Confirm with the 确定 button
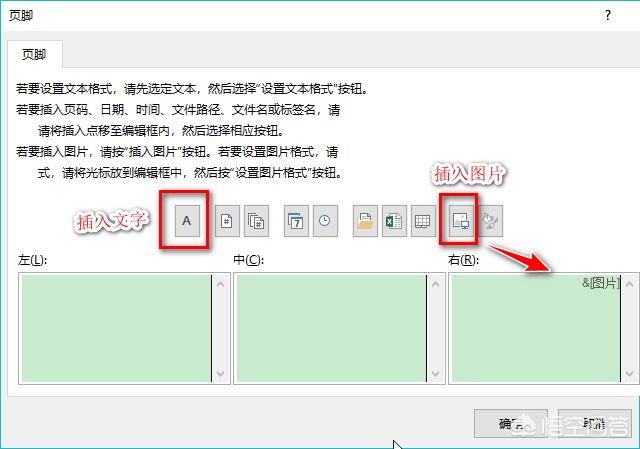Viewport: 640px width, 449px height. point(511,424)
